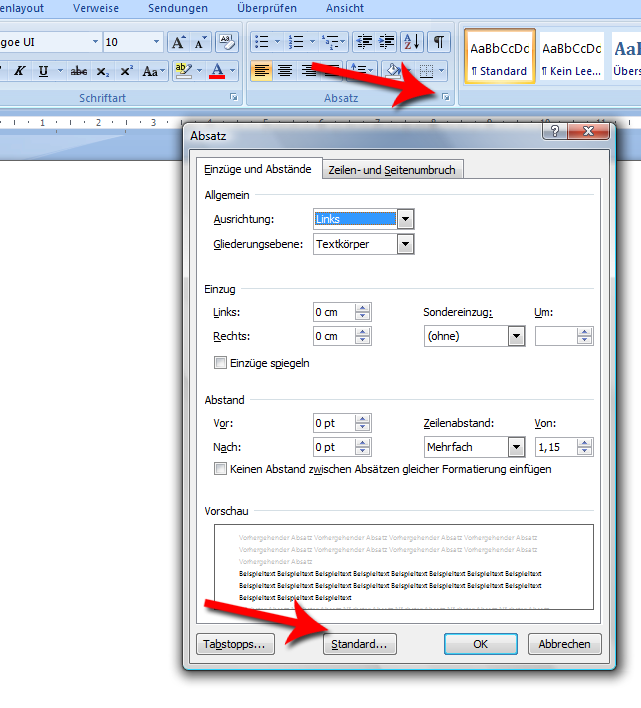Viewport: 641px width, 708px height.
Task: Cancel with the Abbrechen button
Action: point(564,644)
